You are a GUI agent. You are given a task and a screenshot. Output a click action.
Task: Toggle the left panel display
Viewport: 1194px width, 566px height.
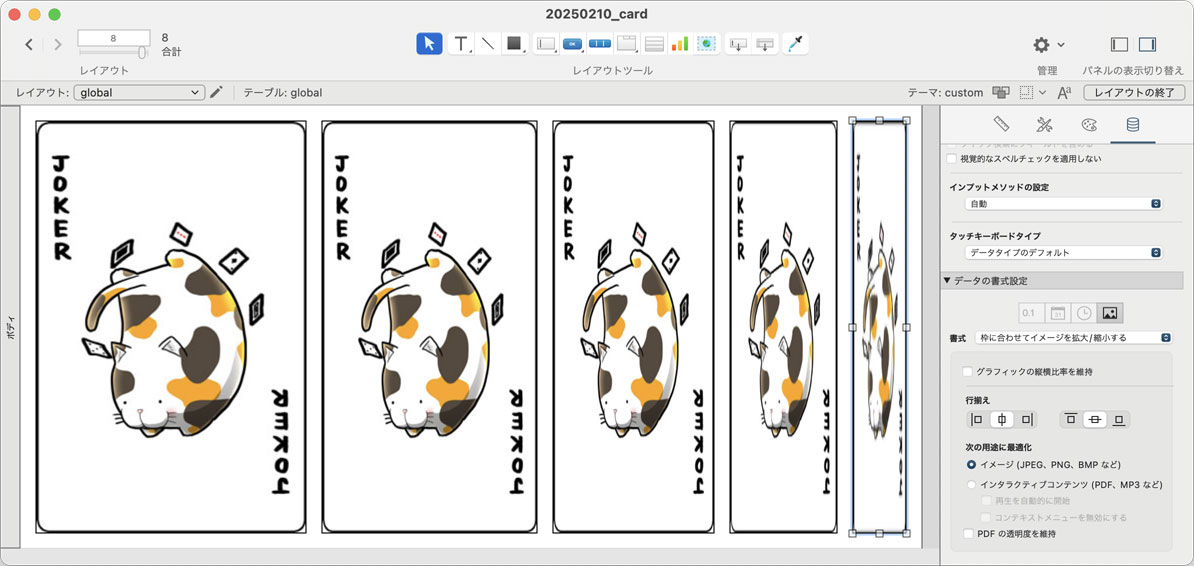(1119, 44)
